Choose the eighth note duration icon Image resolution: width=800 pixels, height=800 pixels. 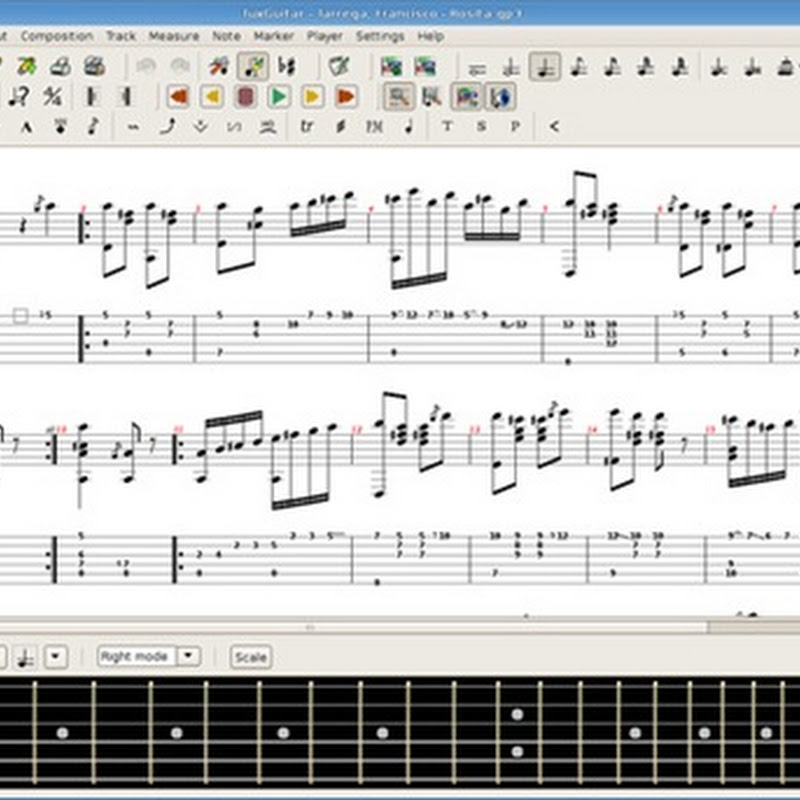[x=578, y=67]
